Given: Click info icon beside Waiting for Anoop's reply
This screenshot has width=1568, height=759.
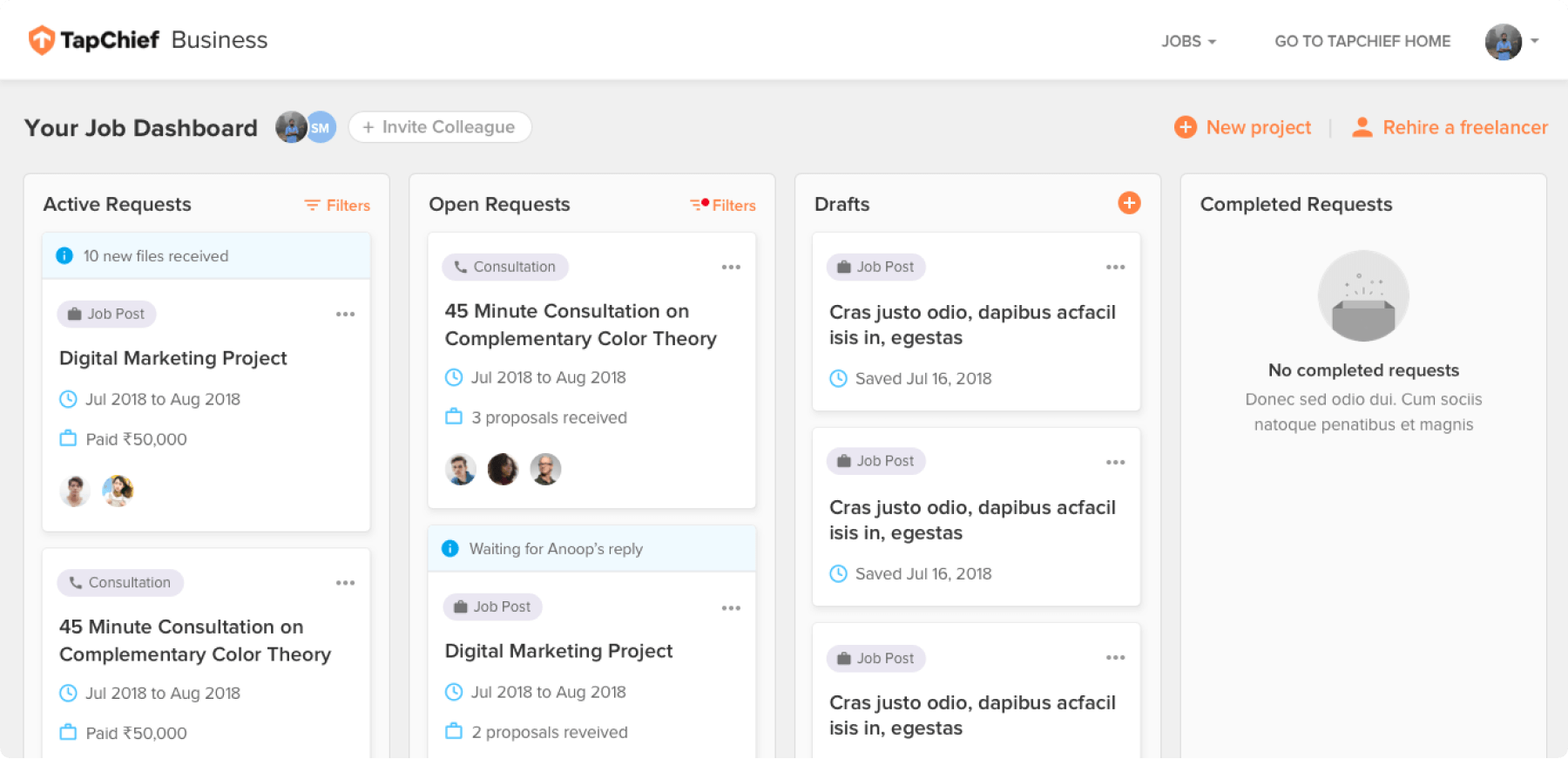Looking at the screenshot, I should pyautogui.click(x=450, y=549).
